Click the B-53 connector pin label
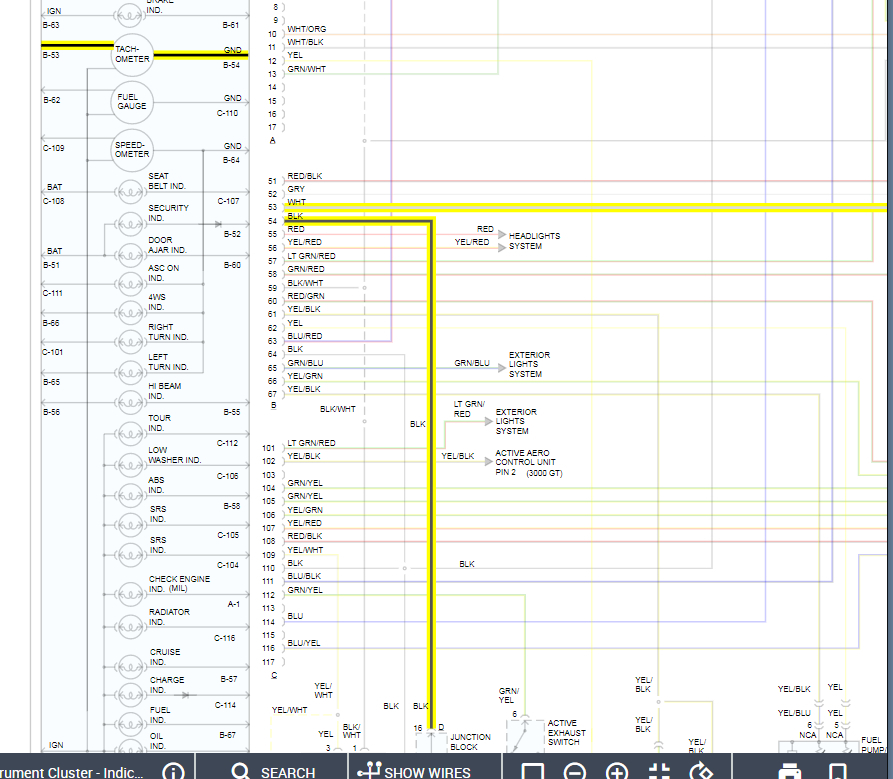The height and width of the screenshot is (779, 893). tap(51, 55)
